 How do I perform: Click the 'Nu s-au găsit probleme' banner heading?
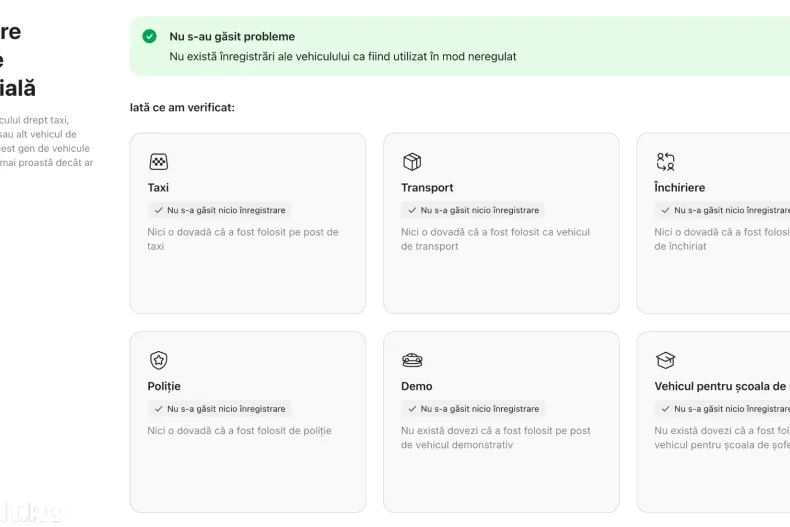pos(232,37)
